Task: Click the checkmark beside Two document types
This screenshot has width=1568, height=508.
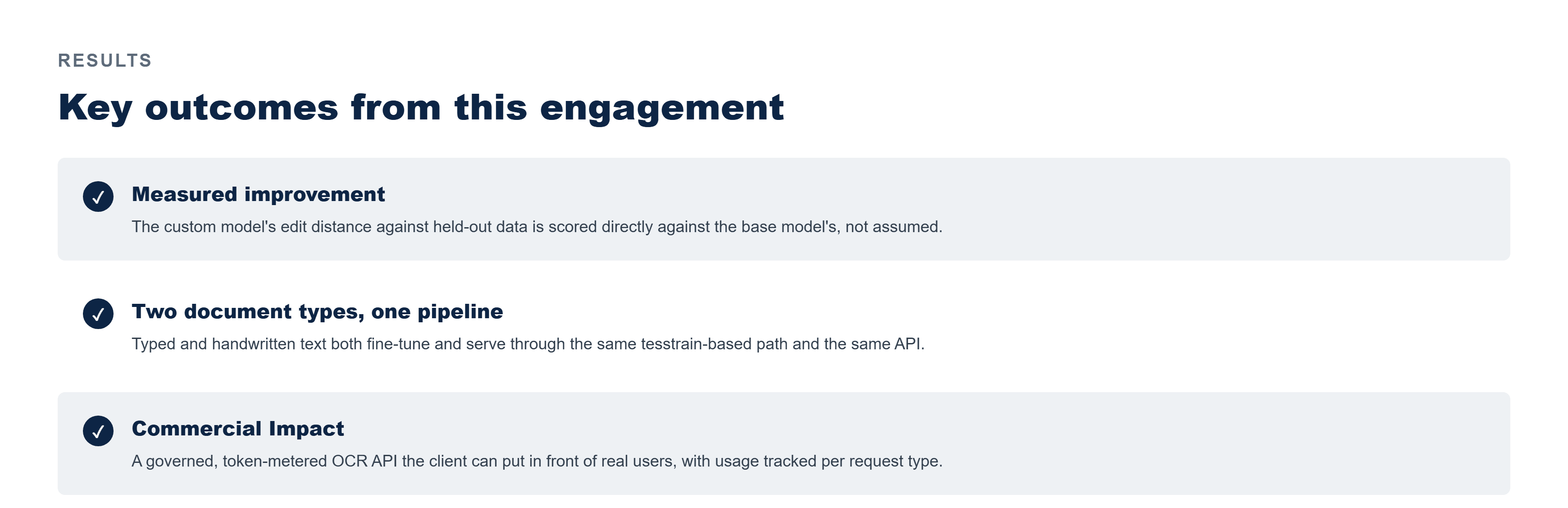Action: pyautogui.click(x=98, y=314)
